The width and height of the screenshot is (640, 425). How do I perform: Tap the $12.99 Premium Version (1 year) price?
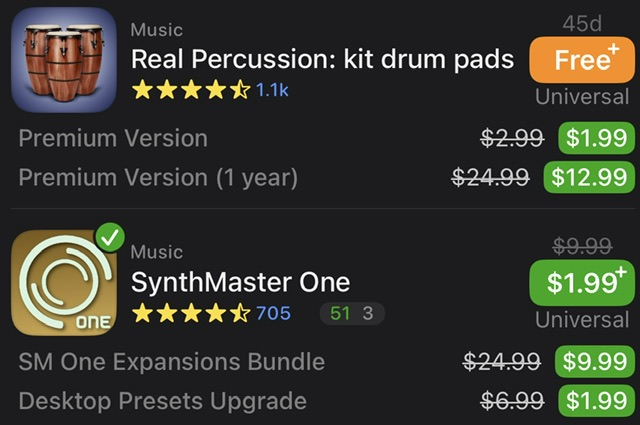pyautogui.click(x=589, y=178)
